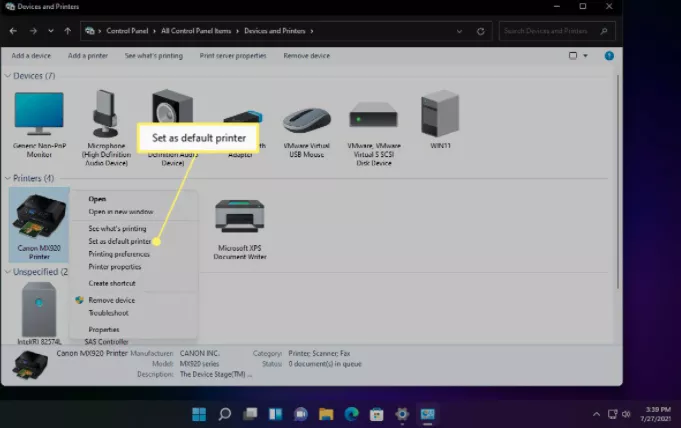This screenshot has width=681, height=428.
Task: Click the speaker audio device icon
Action: coord(173,106)
